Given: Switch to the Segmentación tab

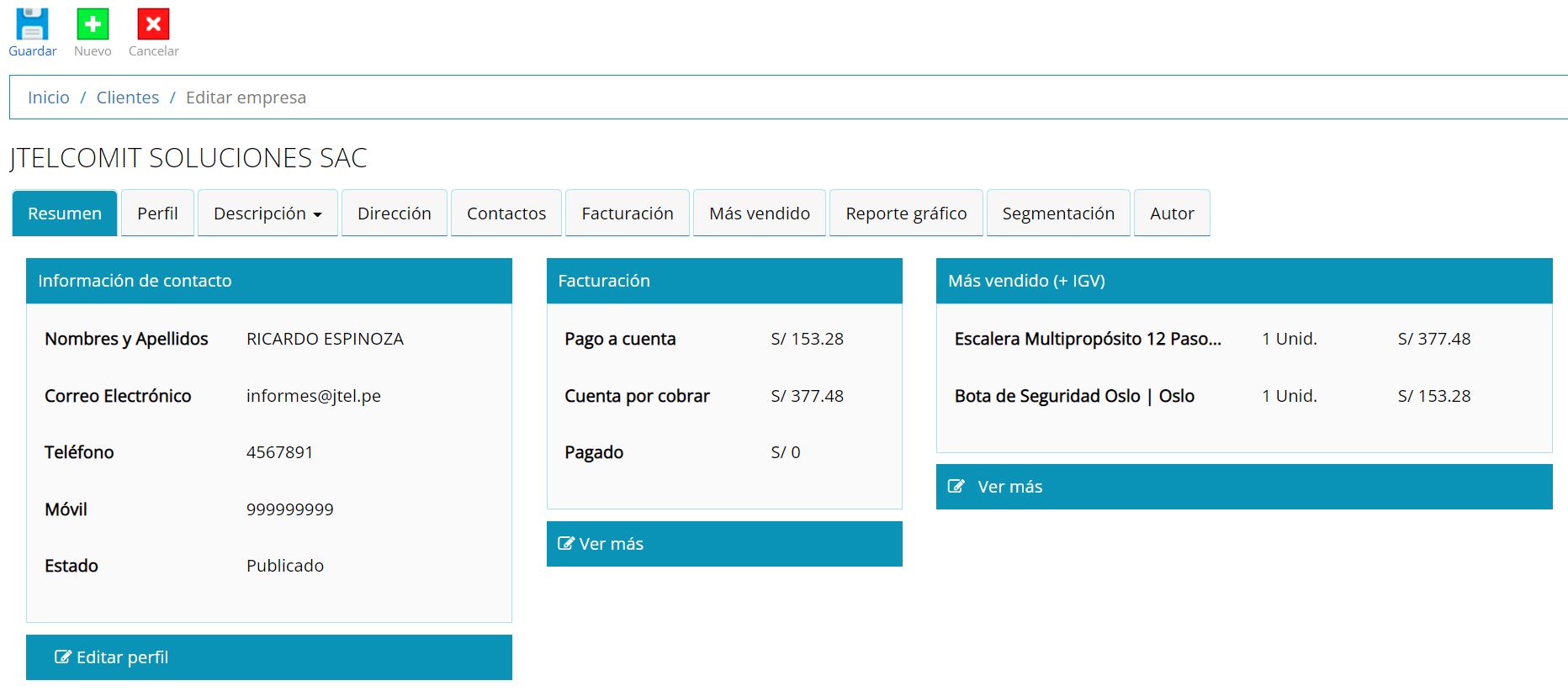Looking at the screenshot, I should 1058,214.
